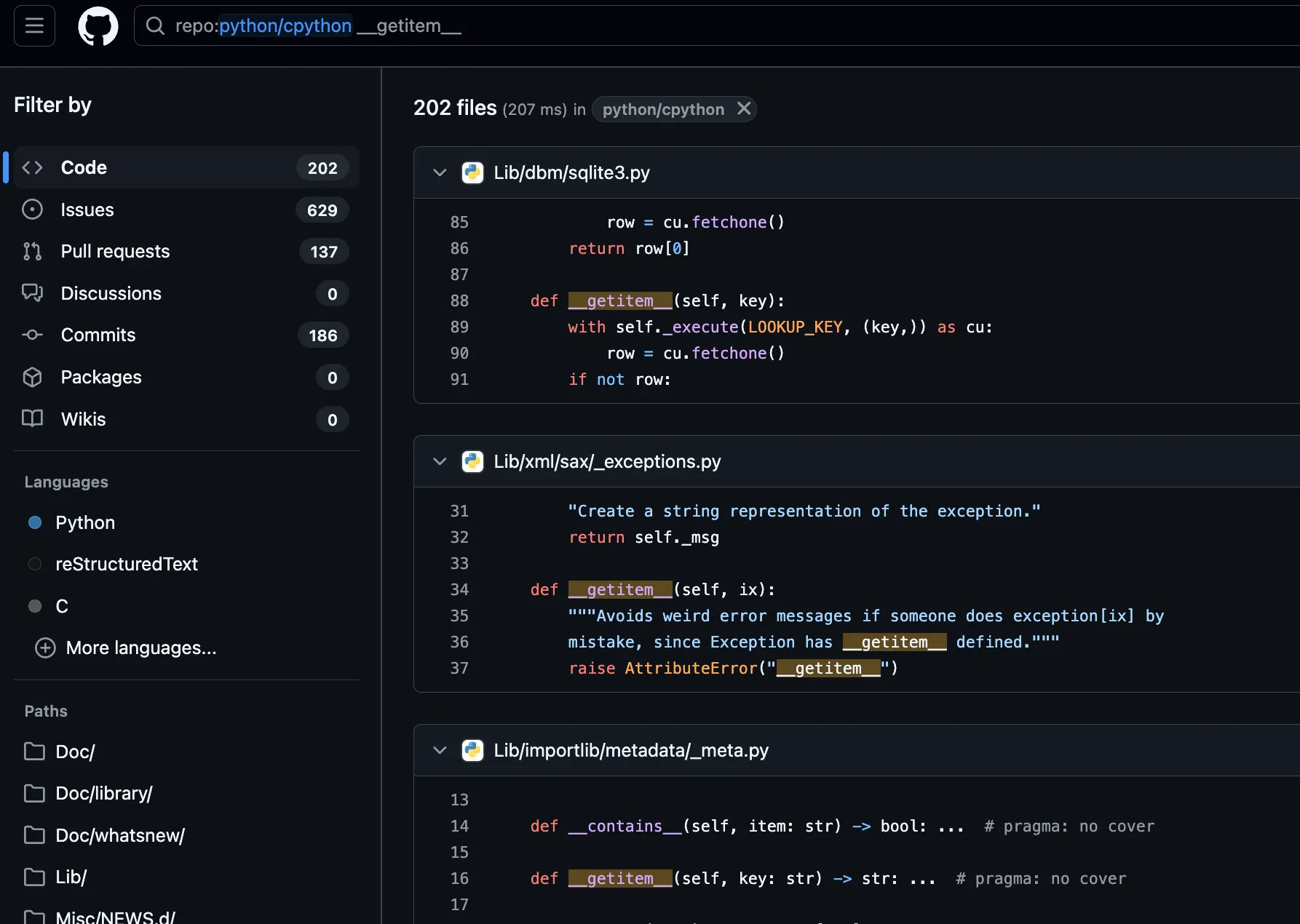Viewport: 1300px width, 924px height.
Task: Filter results by reStructuredText language
Action: [127, 565]
